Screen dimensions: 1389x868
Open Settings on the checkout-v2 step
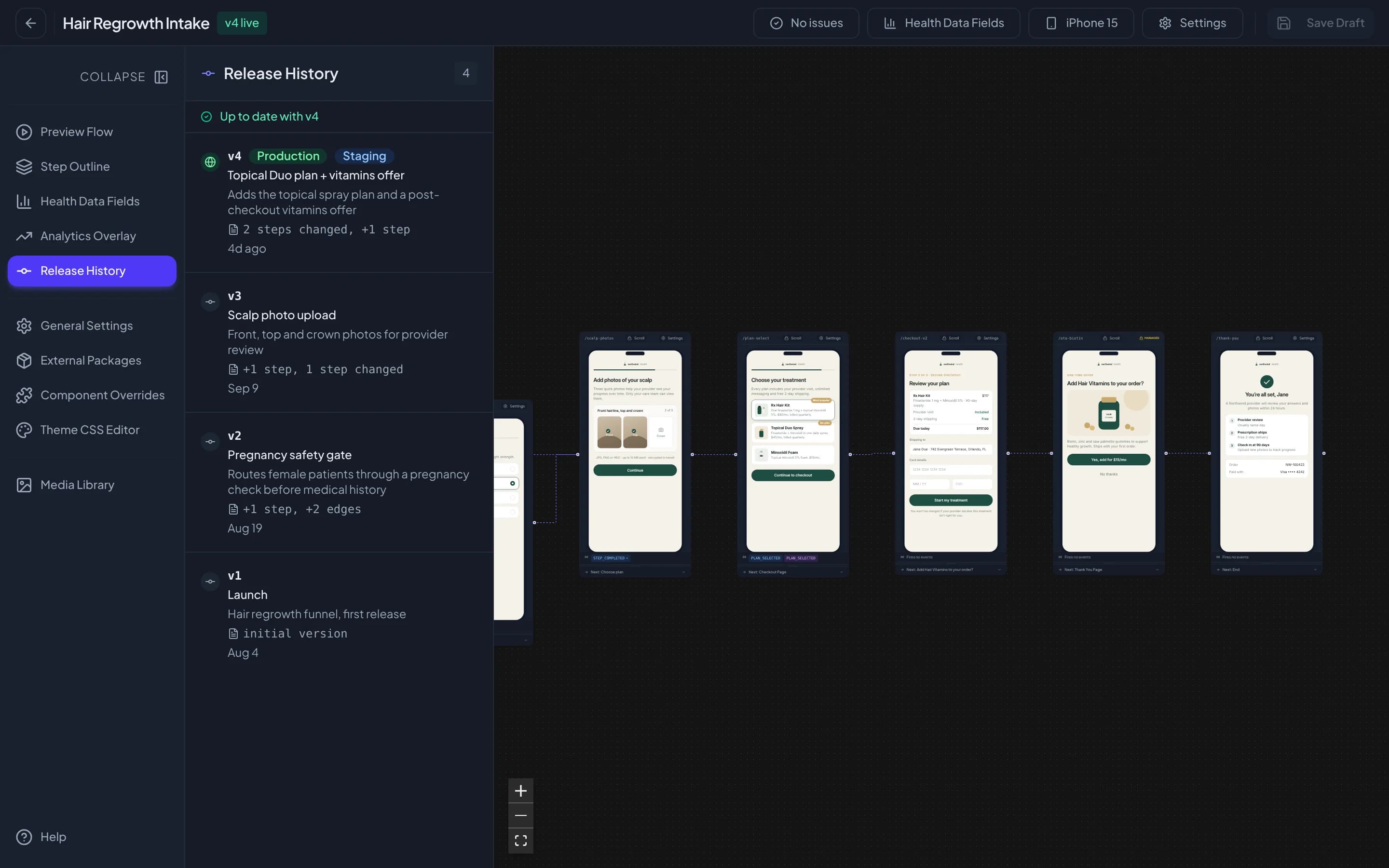coord(988,338)
